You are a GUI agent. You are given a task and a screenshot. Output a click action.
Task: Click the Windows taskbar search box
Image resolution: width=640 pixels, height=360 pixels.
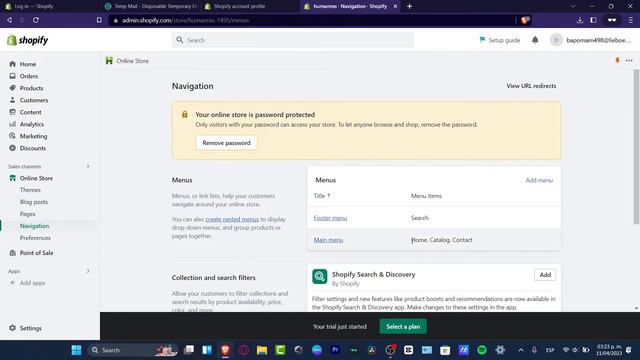pos(133,350)
